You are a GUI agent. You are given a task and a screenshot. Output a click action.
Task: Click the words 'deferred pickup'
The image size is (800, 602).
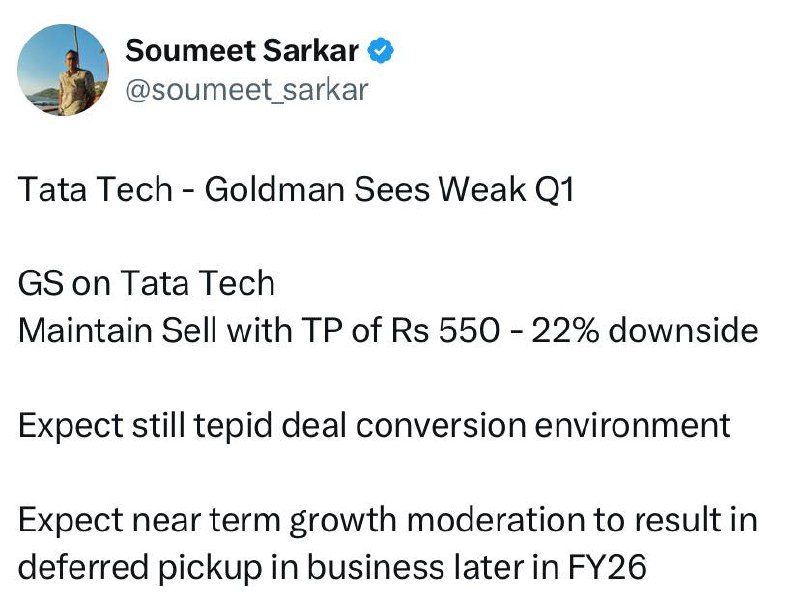tap(139, 567)
